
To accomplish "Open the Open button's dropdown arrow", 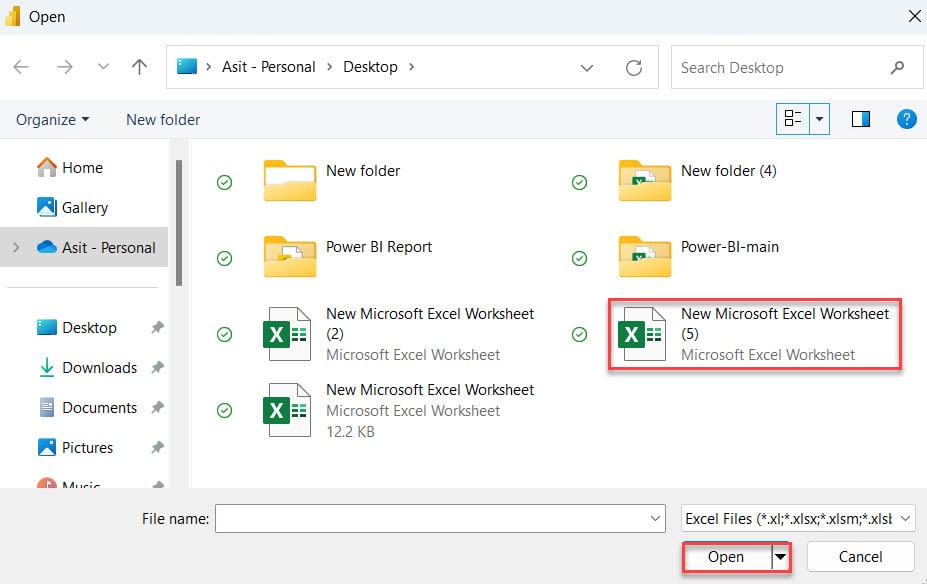I will (x=780, y=557).
